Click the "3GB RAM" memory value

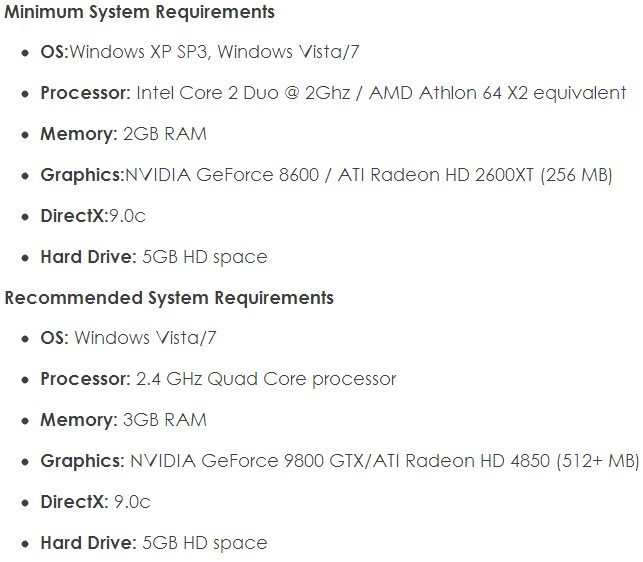(x=164, y=420)
